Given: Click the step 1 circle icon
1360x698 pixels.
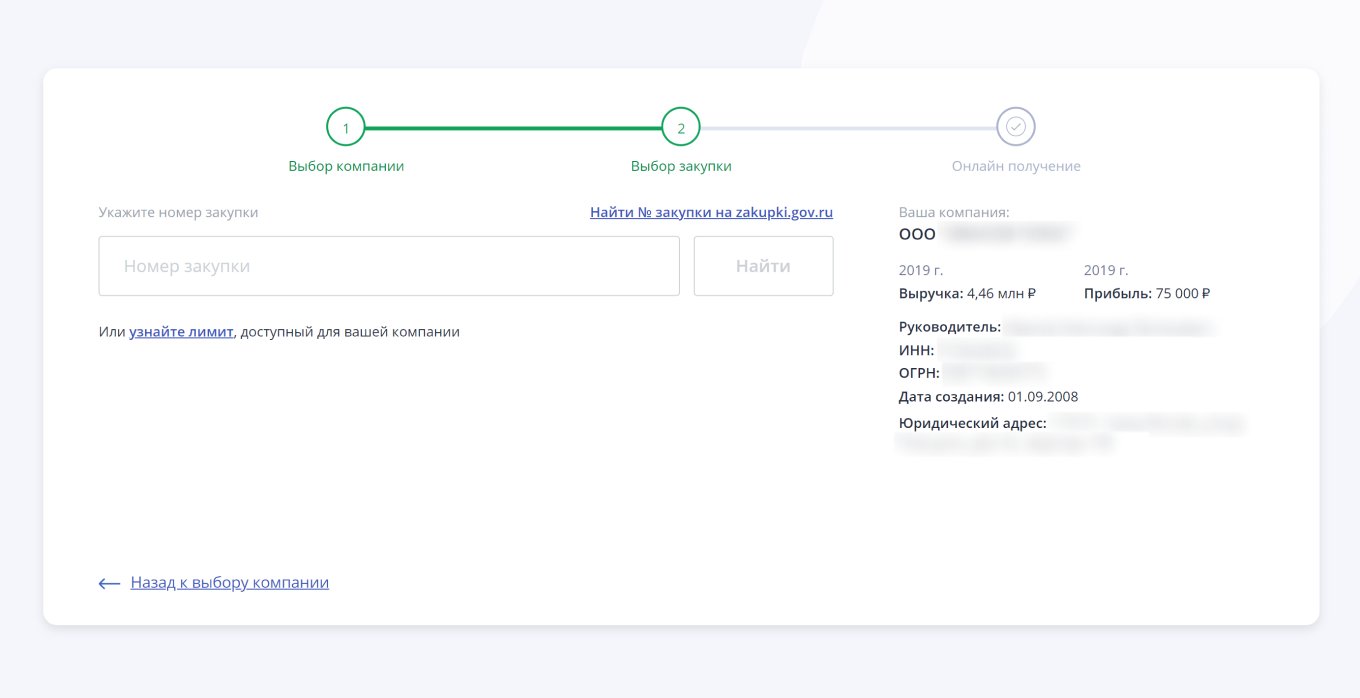Looking at the screenshot, I should 346,128.
